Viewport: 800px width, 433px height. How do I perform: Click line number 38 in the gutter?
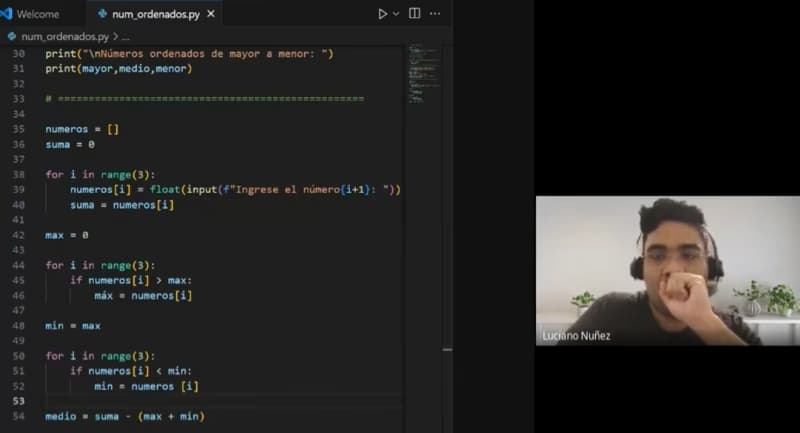18,174
